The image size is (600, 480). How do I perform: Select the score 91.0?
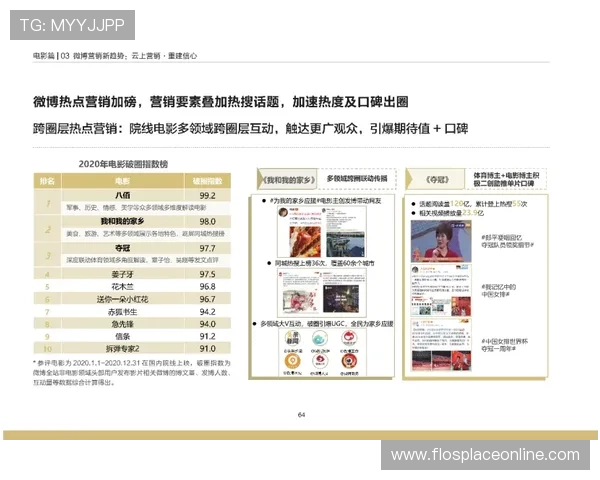207,348
